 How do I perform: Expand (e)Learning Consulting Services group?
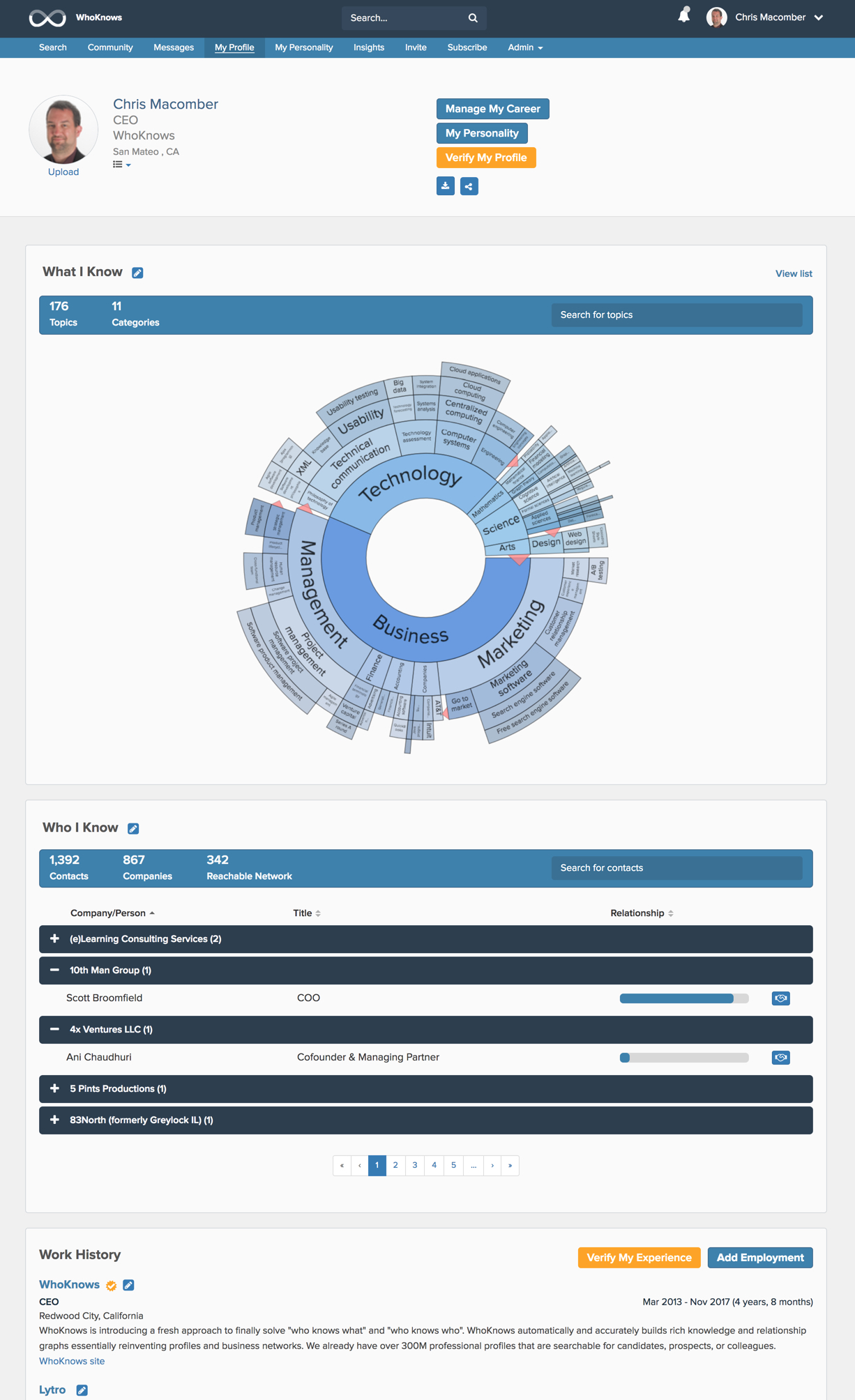pos(54,938)
